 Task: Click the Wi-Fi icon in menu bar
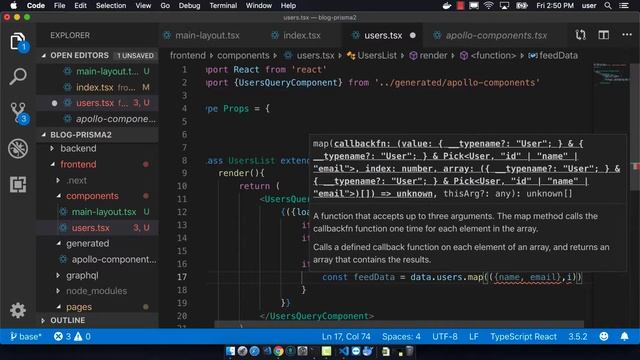(x=489, y=6)
